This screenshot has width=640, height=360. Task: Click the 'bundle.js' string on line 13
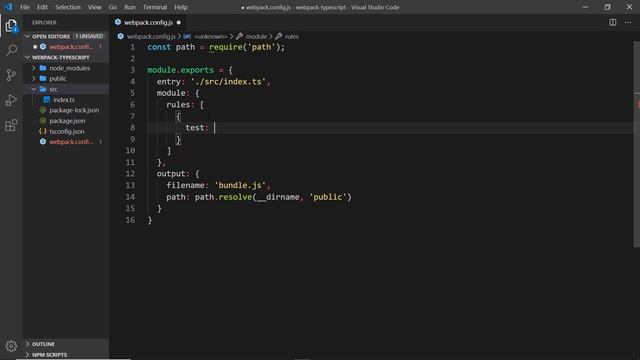tap(240, 185)
